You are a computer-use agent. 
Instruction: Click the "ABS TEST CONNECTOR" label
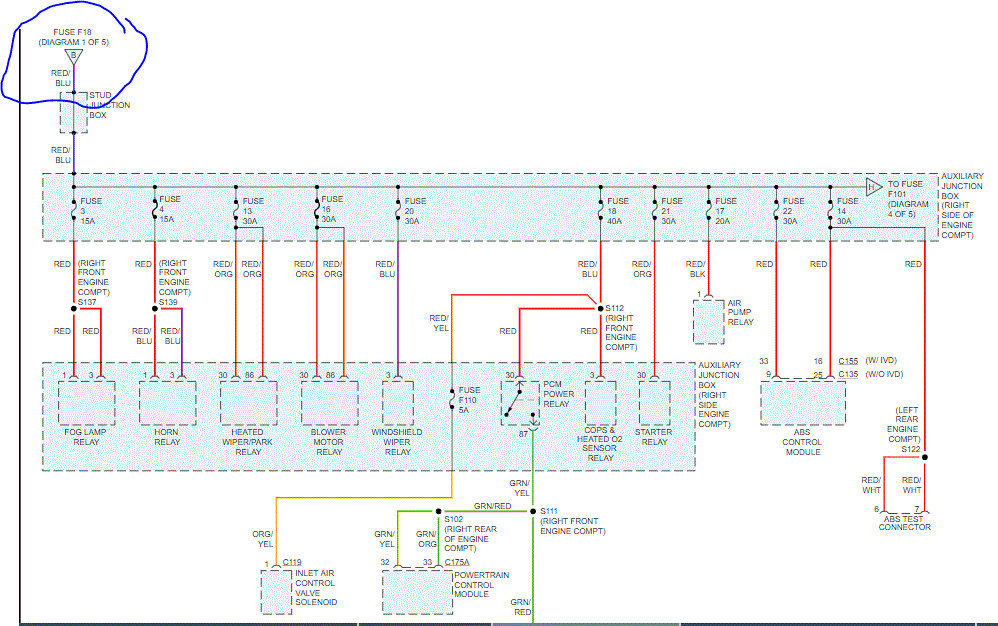[904, 523]
